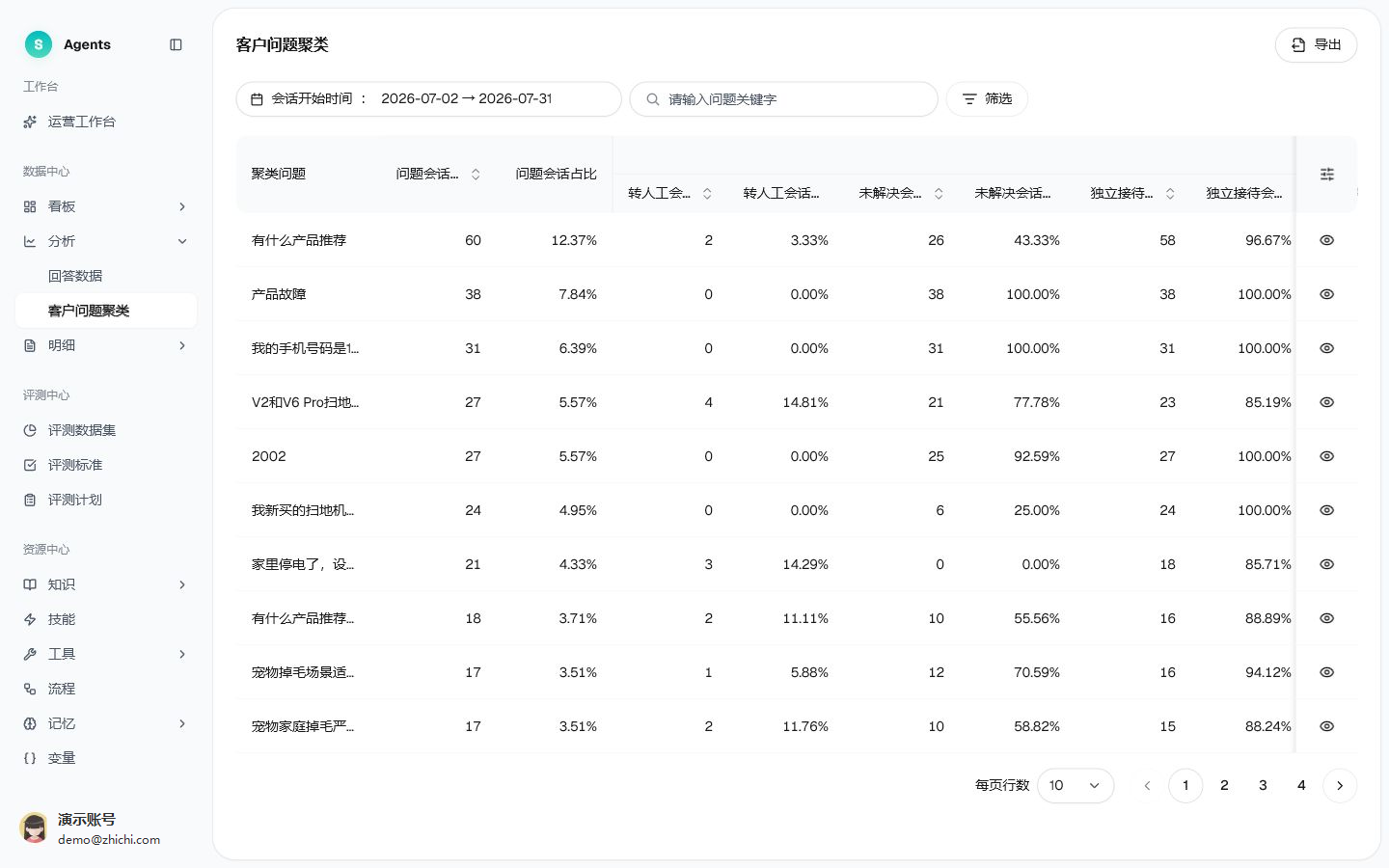This screenshot has width=1389, height=868.
Task: Click the 变量 braces icon
Action: (30, 758)
